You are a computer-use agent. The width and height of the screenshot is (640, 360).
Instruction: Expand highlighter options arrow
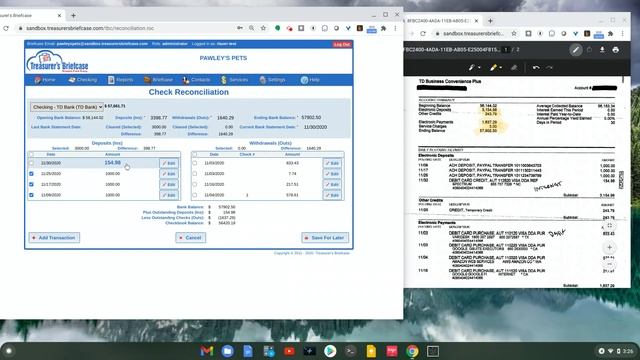point(501,68)
